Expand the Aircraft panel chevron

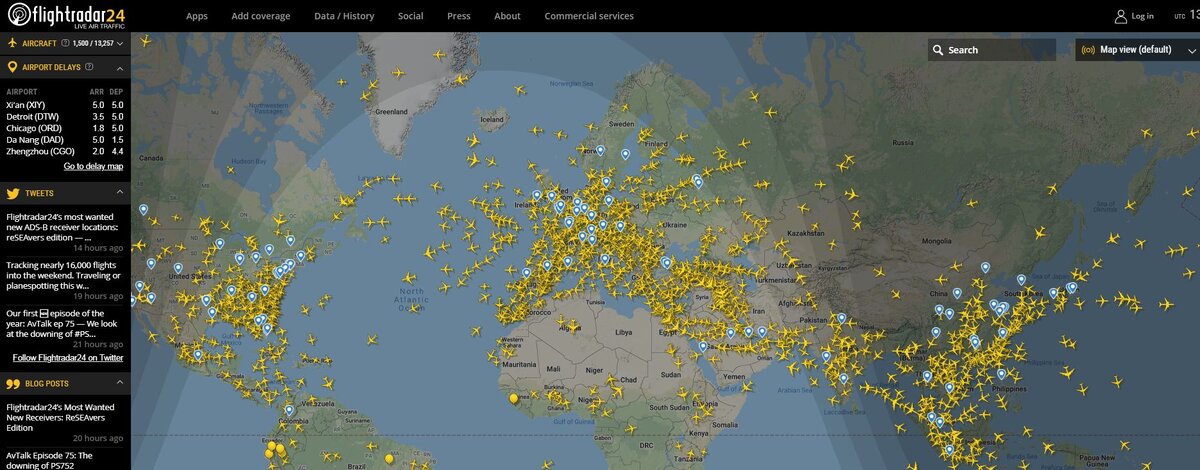120,44
